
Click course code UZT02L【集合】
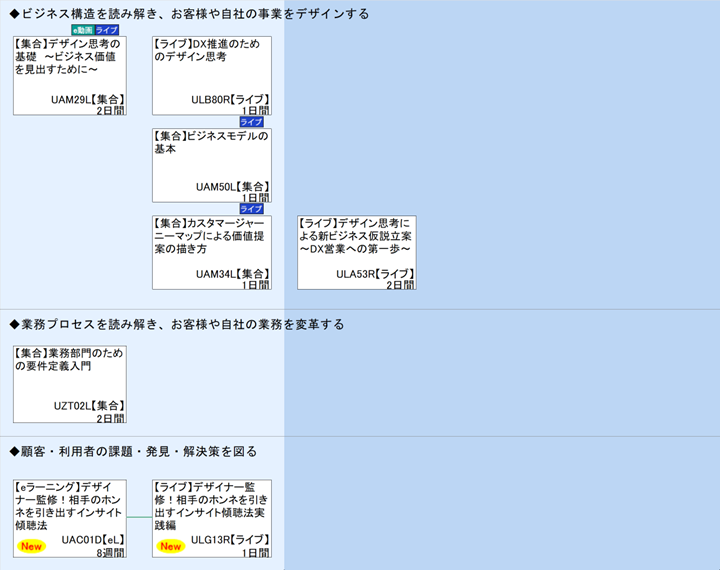pos(89,406)
